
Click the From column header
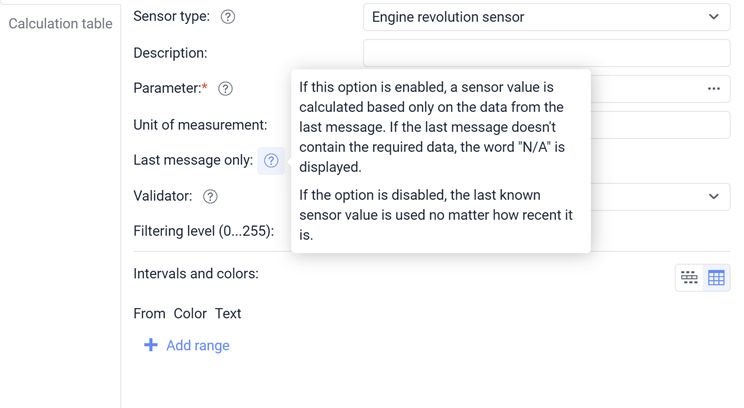[x=149, y=313]
